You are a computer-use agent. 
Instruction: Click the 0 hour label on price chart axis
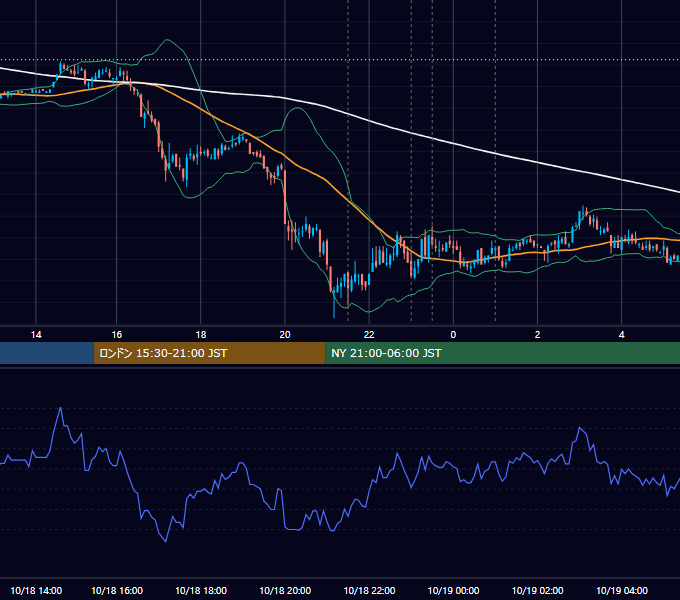(453, 335)
